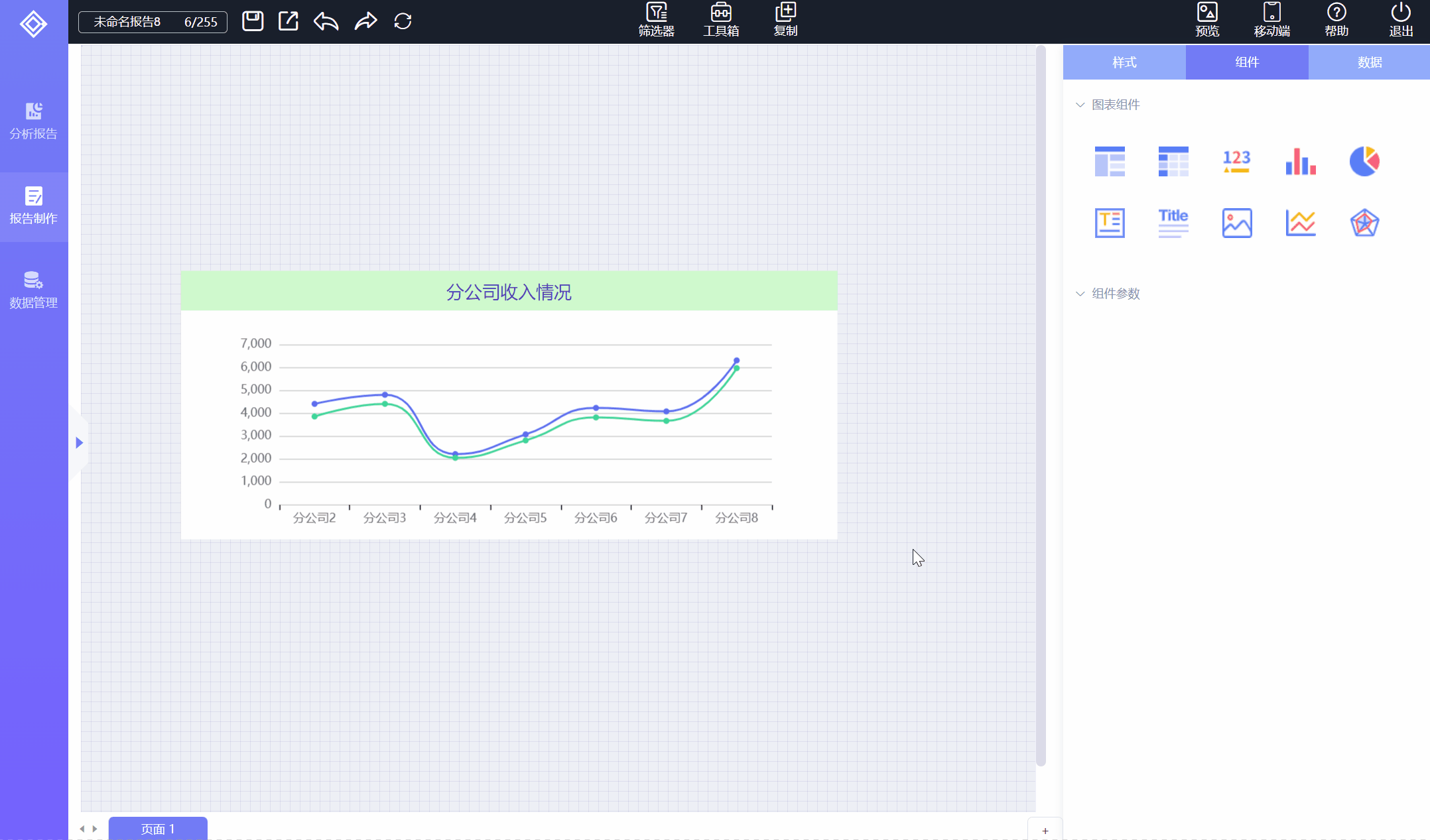Viewport: 1430px width, 840px height.
Task: Open the 帮助 help
Action: coord(1336,21)
